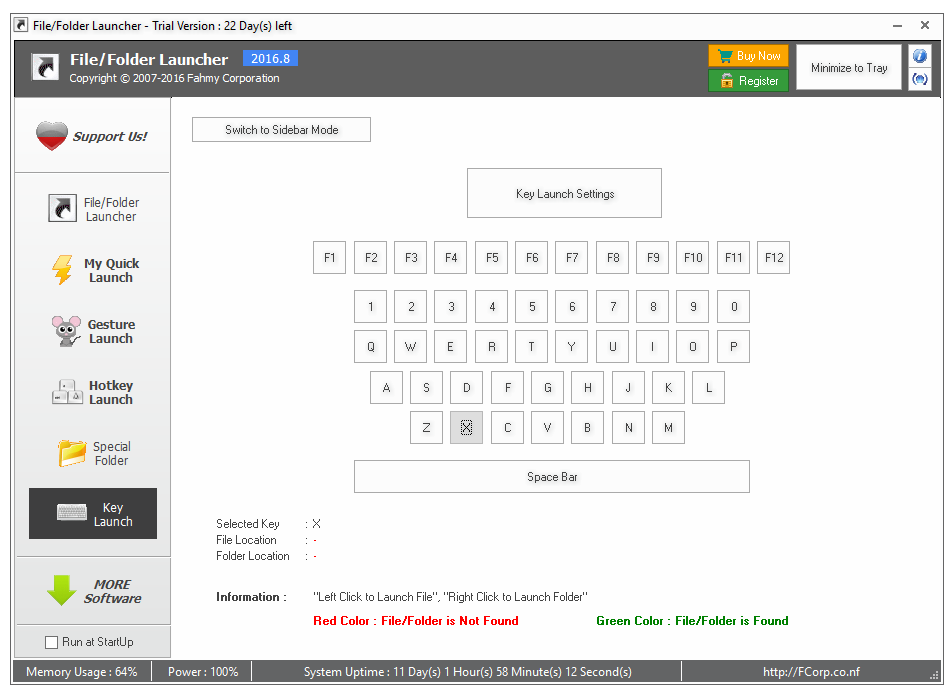Select the J key
This screenshot has height=698, width=951.
tap(628, 388)
